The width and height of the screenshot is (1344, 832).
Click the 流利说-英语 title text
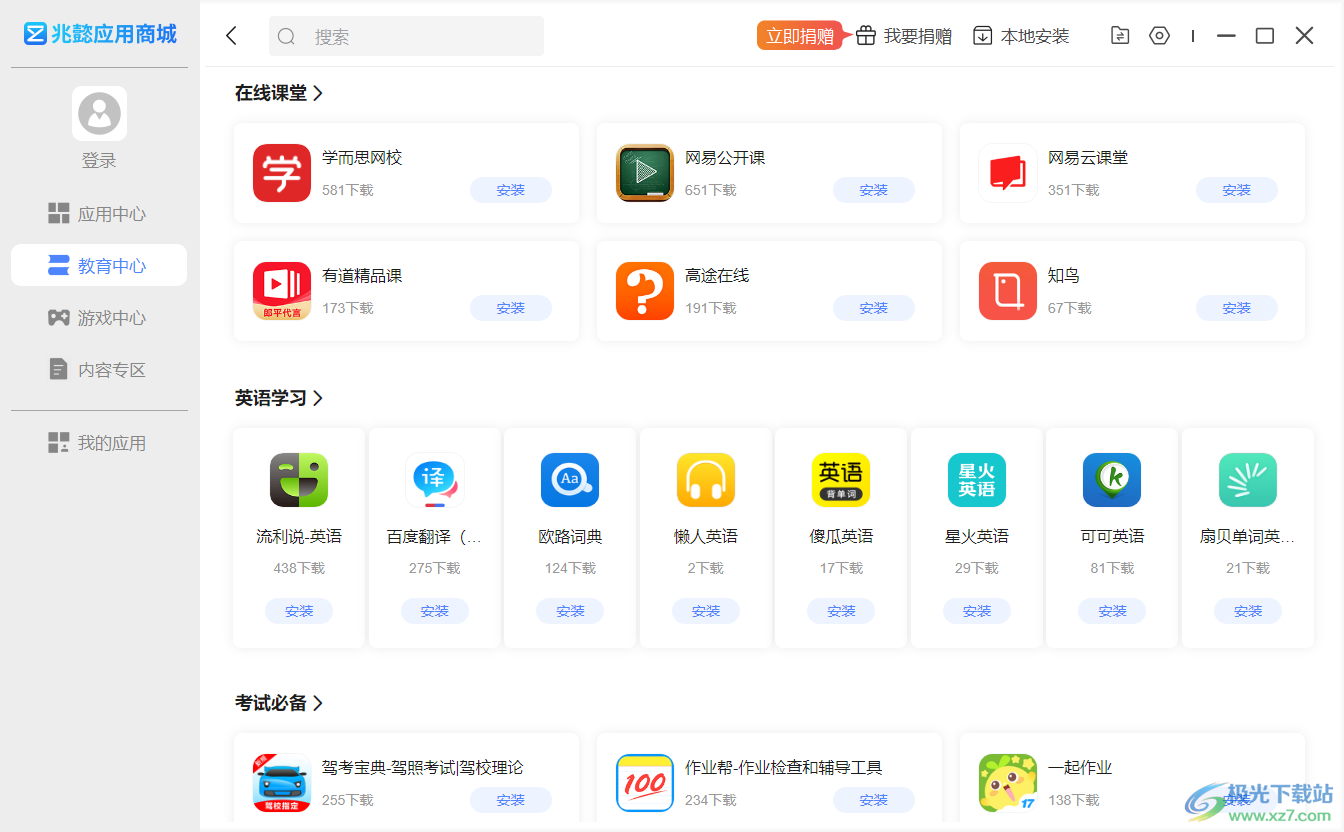pos(299,537)
